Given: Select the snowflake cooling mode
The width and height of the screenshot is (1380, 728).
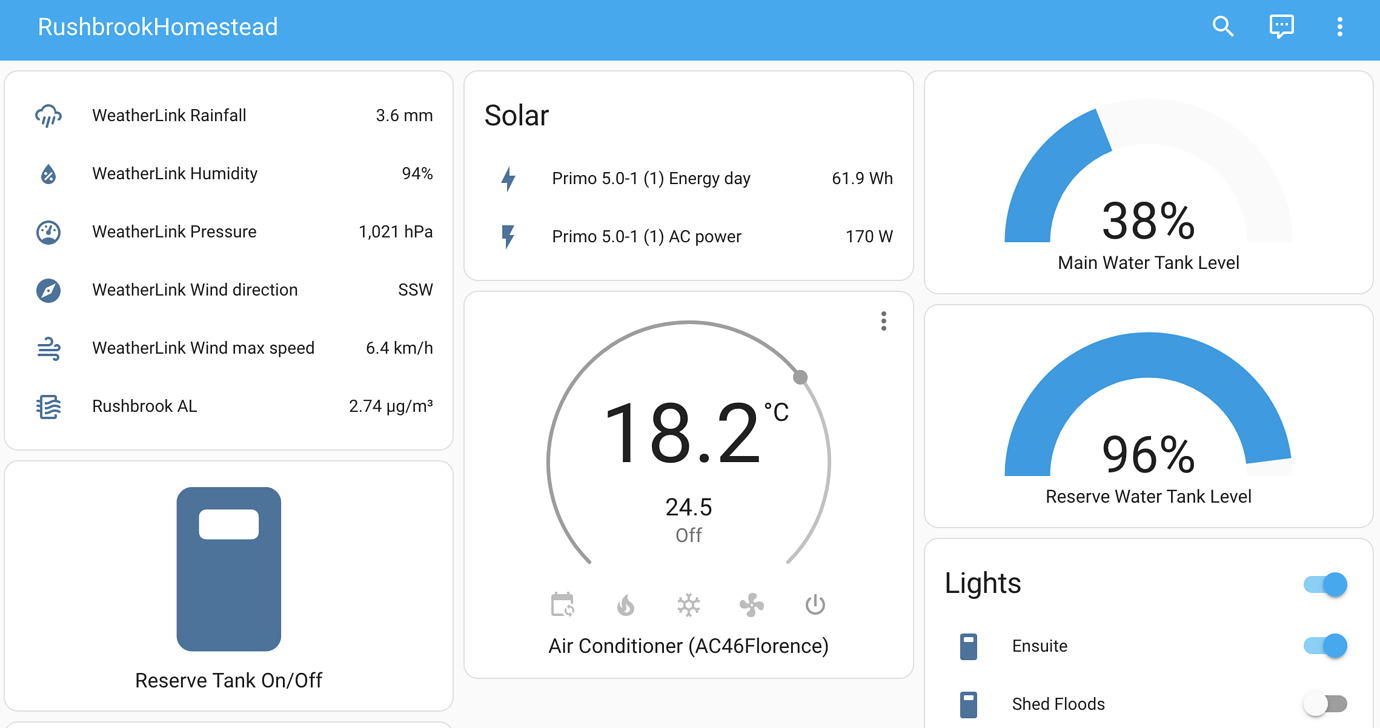Looking at the screenshot, I should (688, 604).
